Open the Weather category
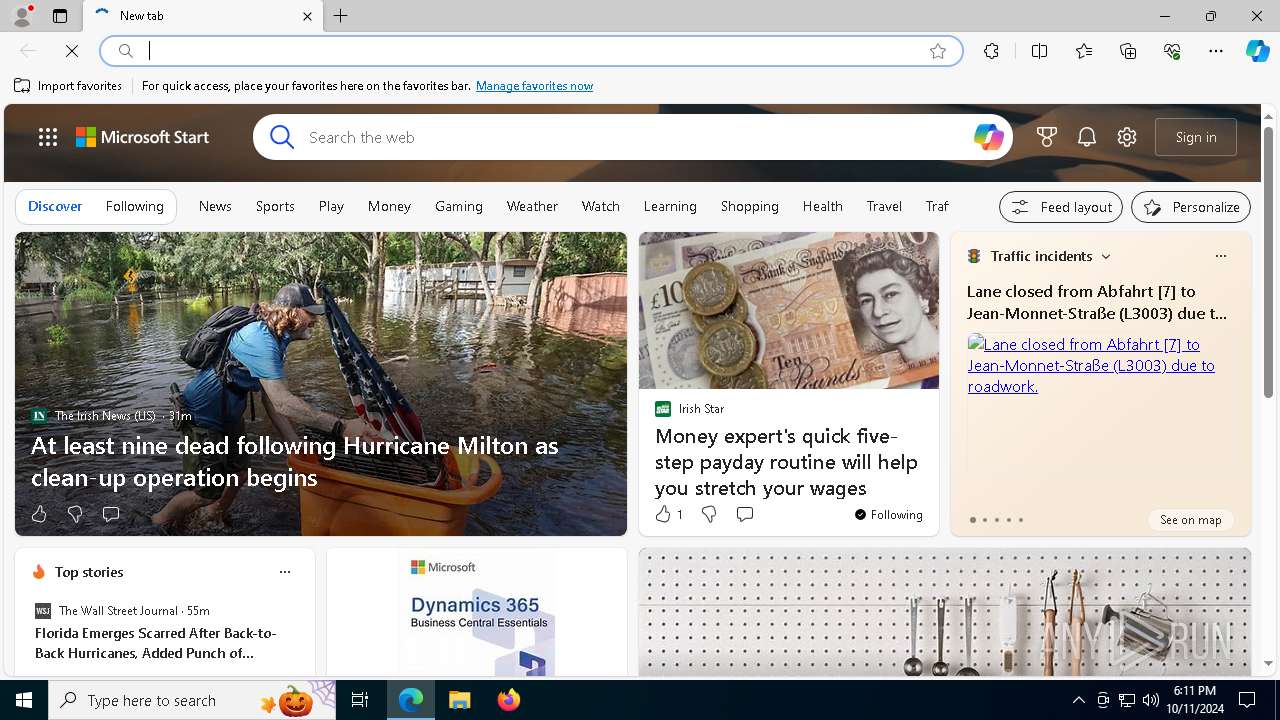 pos(532,206)
